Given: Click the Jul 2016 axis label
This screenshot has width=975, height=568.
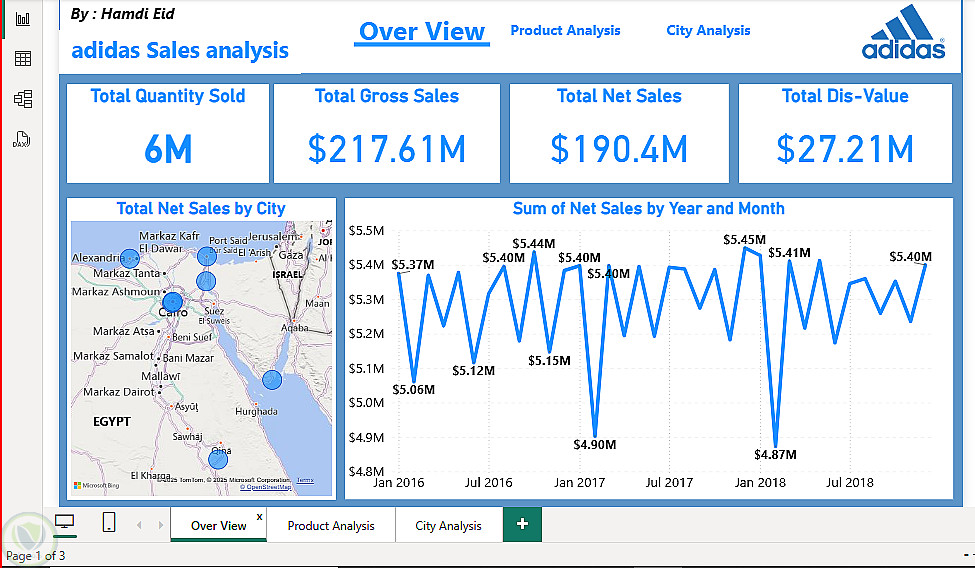Looking at the screenshot, I should click(x=489, y=482).
